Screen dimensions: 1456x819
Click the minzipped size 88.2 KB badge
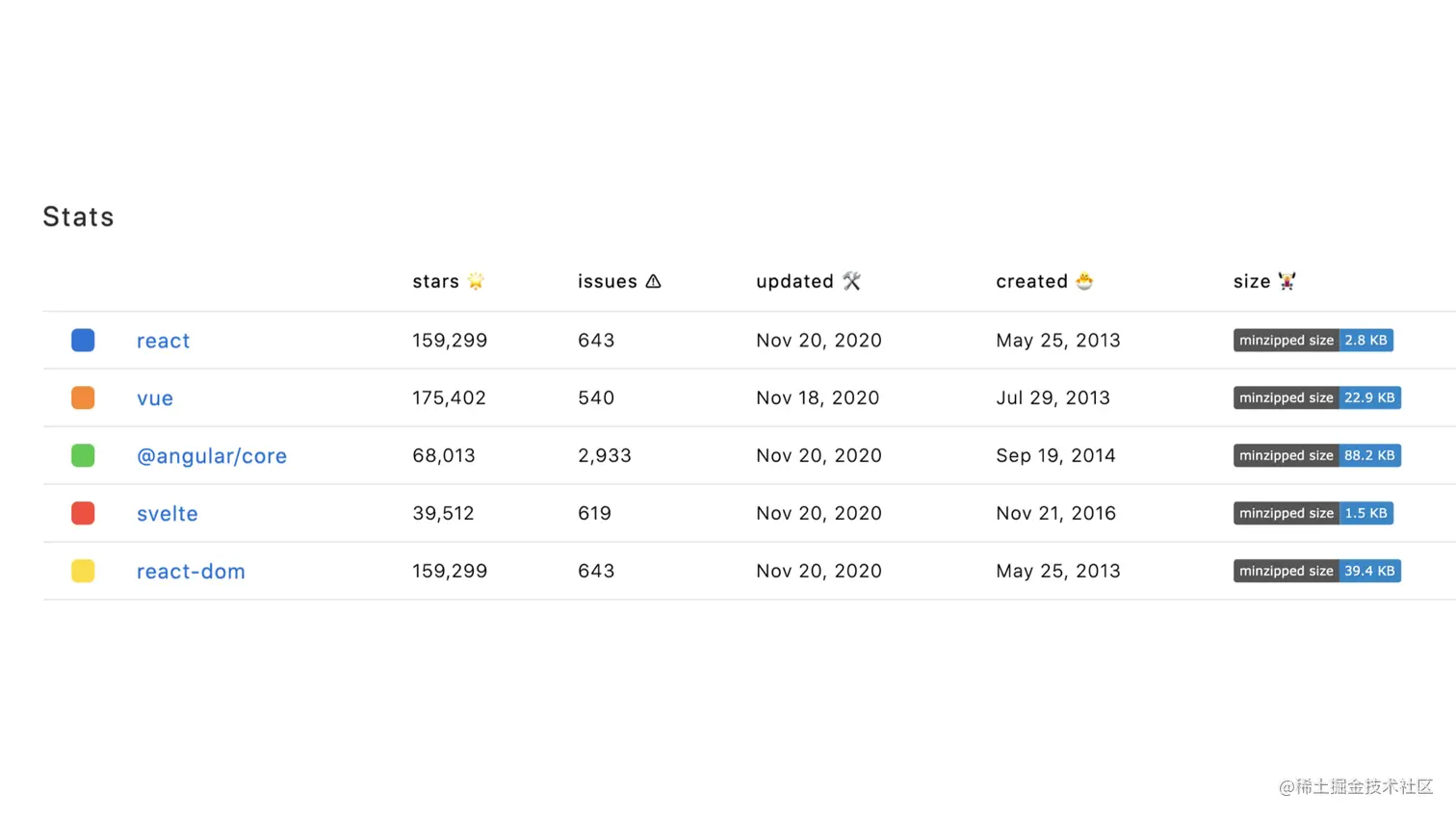1316,455
